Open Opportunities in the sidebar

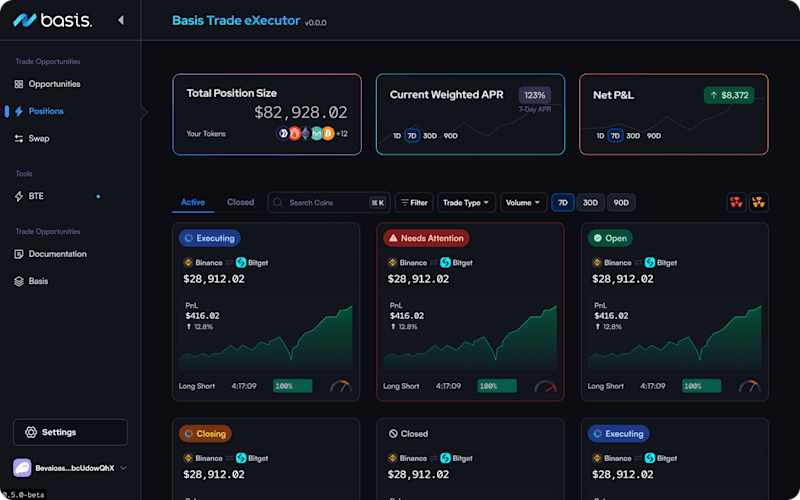47,84
